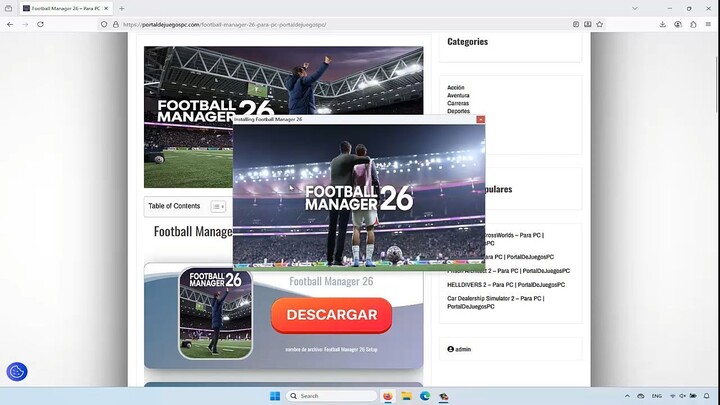720x405 pixels.
Task: Open File Explorer from the taskbar
Action: pos(407,396)
